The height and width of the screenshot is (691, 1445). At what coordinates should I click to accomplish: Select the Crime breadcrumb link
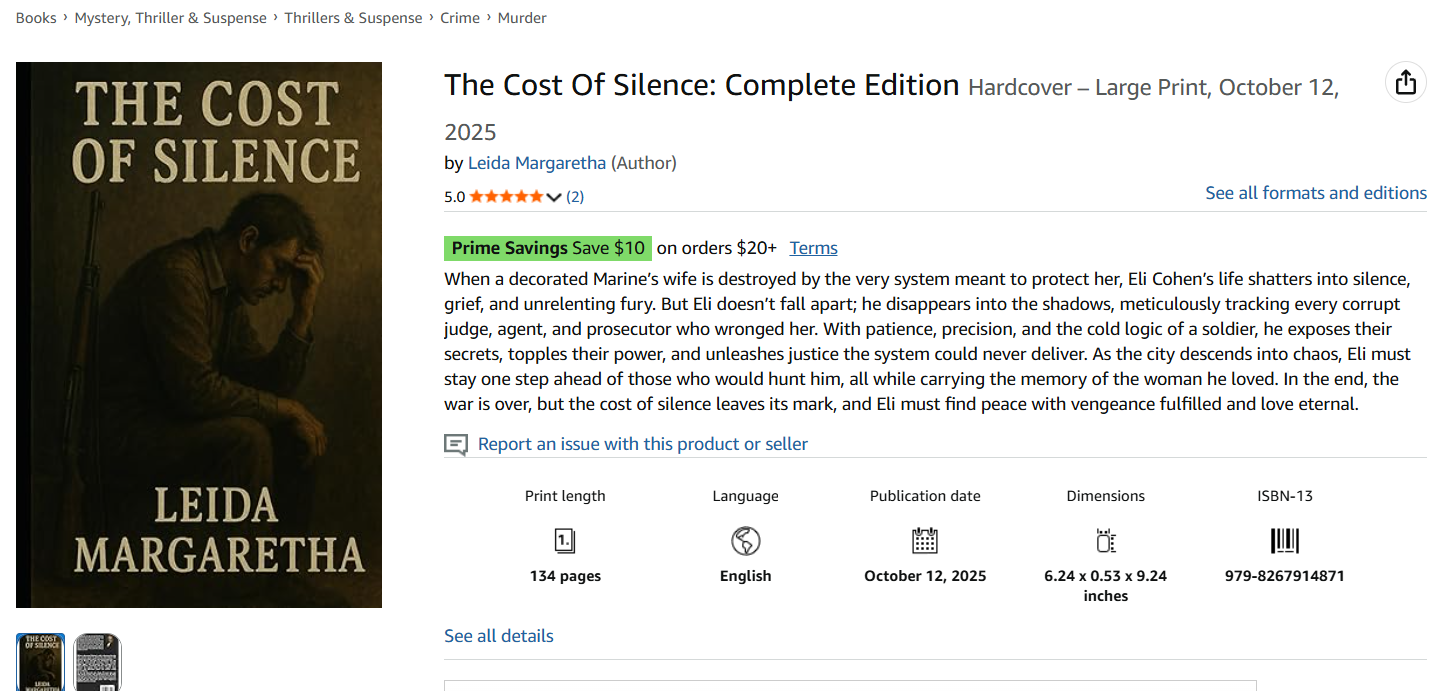click(x=460, y=18)
